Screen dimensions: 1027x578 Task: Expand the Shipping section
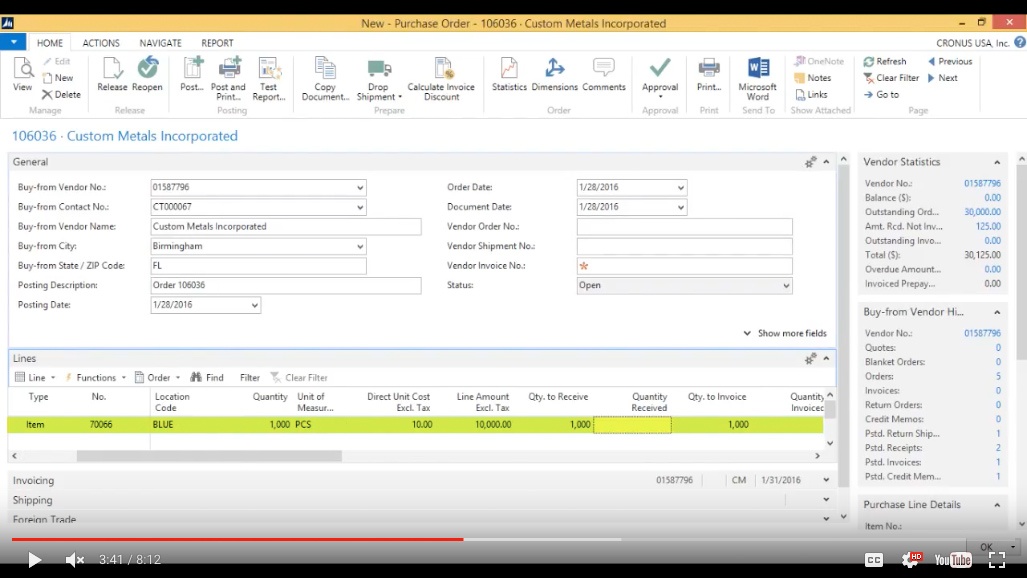(827, 500)
